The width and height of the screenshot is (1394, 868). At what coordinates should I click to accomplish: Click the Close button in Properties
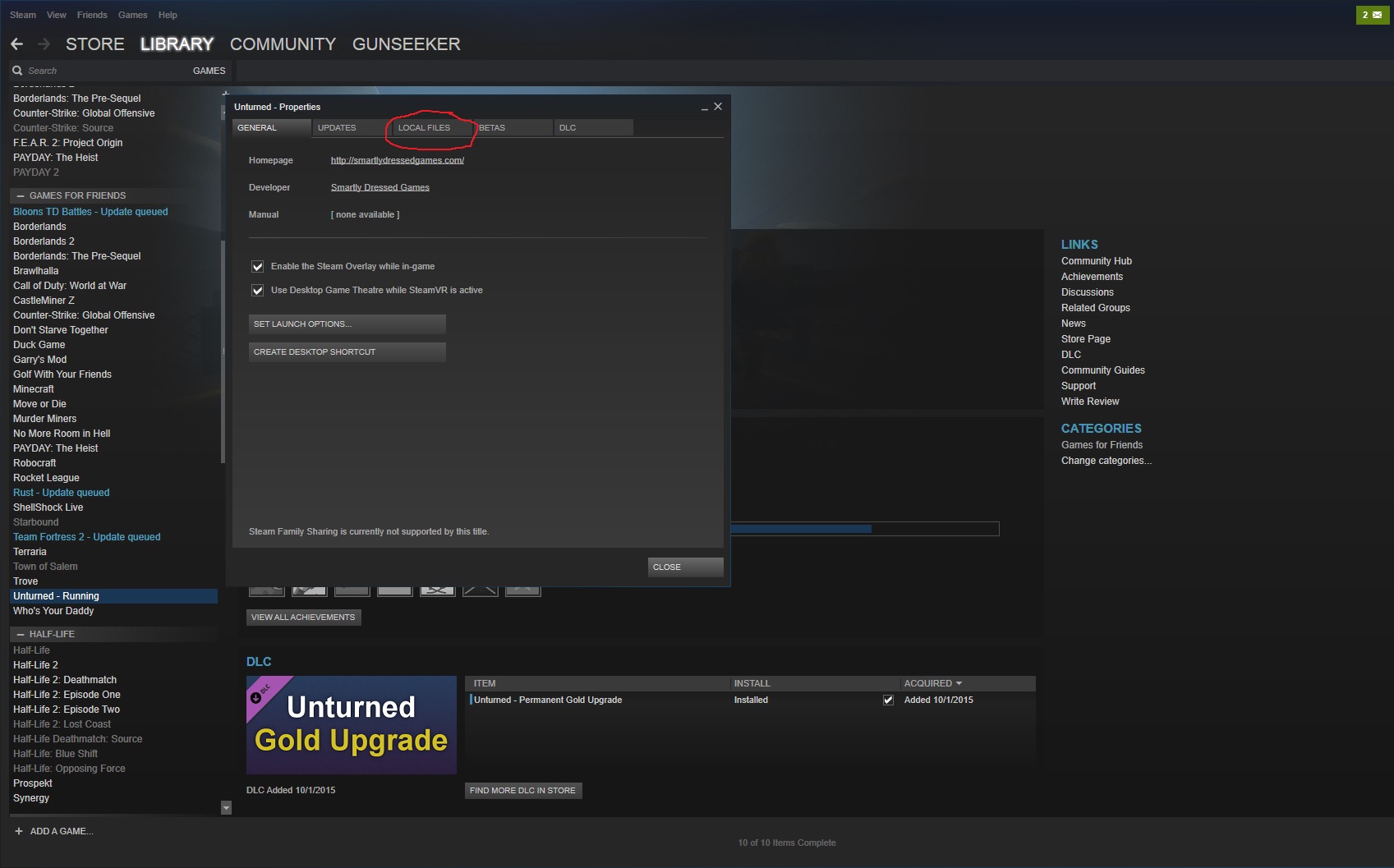click(x=686, y=567)
